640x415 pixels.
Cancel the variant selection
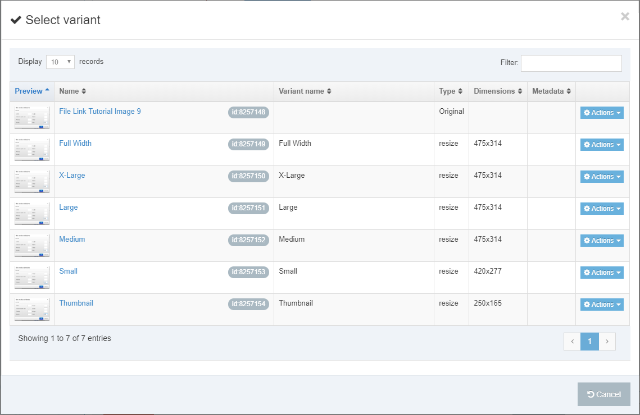pyautogui.click(x=604, y=394)
